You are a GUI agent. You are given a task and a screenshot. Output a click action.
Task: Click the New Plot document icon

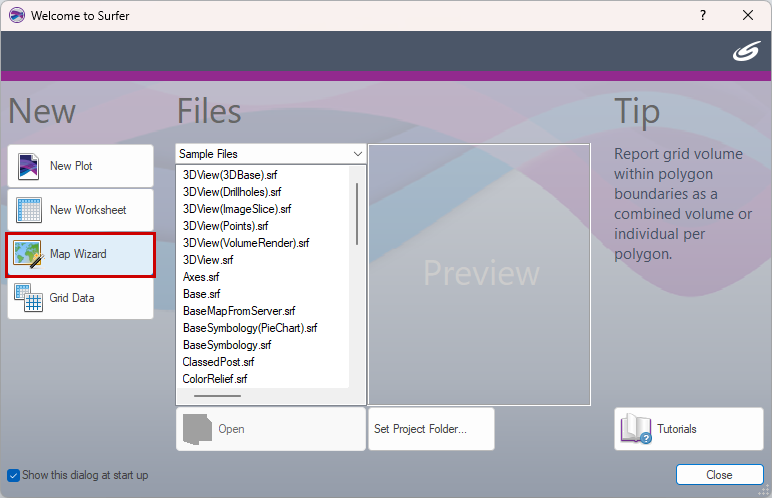pyautogui.click(x=29, y=166)
